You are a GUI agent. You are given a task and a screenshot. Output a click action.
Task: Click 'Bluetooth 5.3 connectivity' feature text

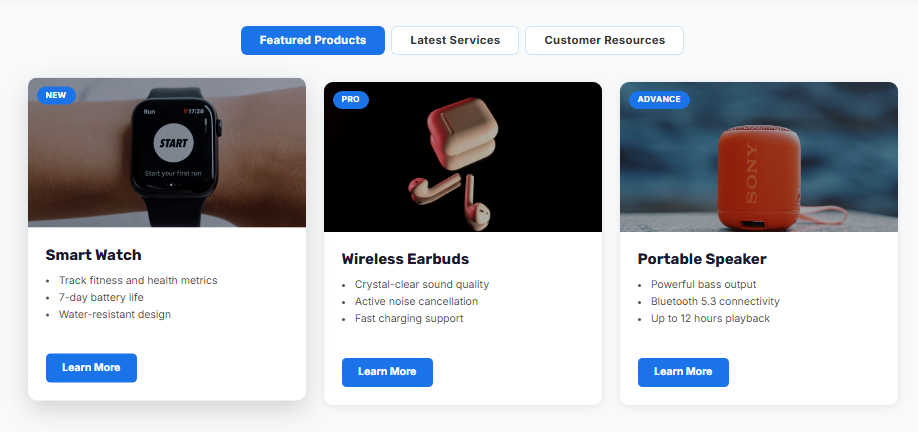[x=715, y=301]
